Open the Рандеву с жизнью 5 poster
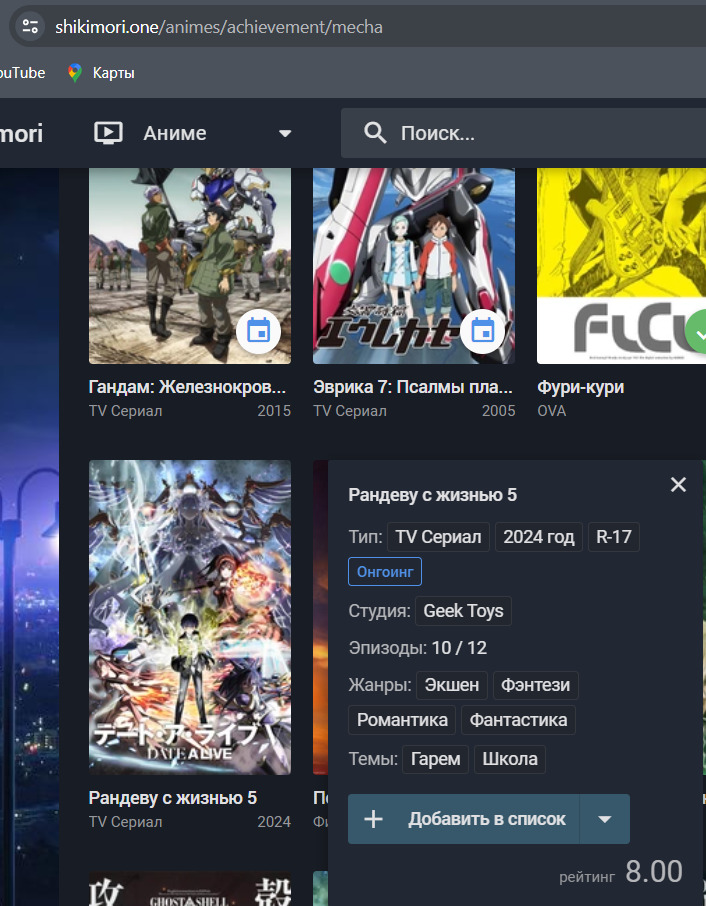Screen dimensions: 706x906 tap(190, 617)
